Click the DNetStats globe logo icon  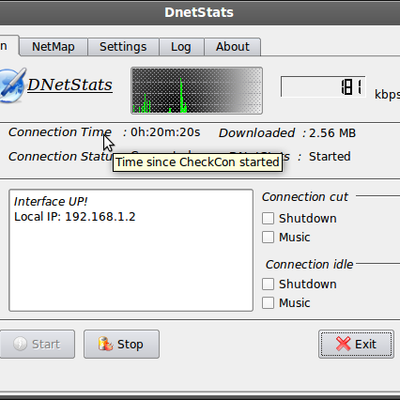[x=12, y=86]
